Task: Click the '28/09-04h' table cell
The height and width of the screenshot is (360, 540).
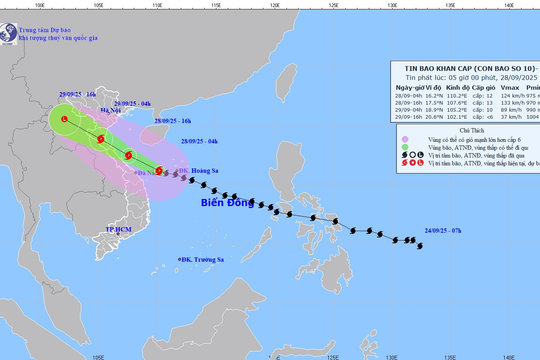Action: 408,96
